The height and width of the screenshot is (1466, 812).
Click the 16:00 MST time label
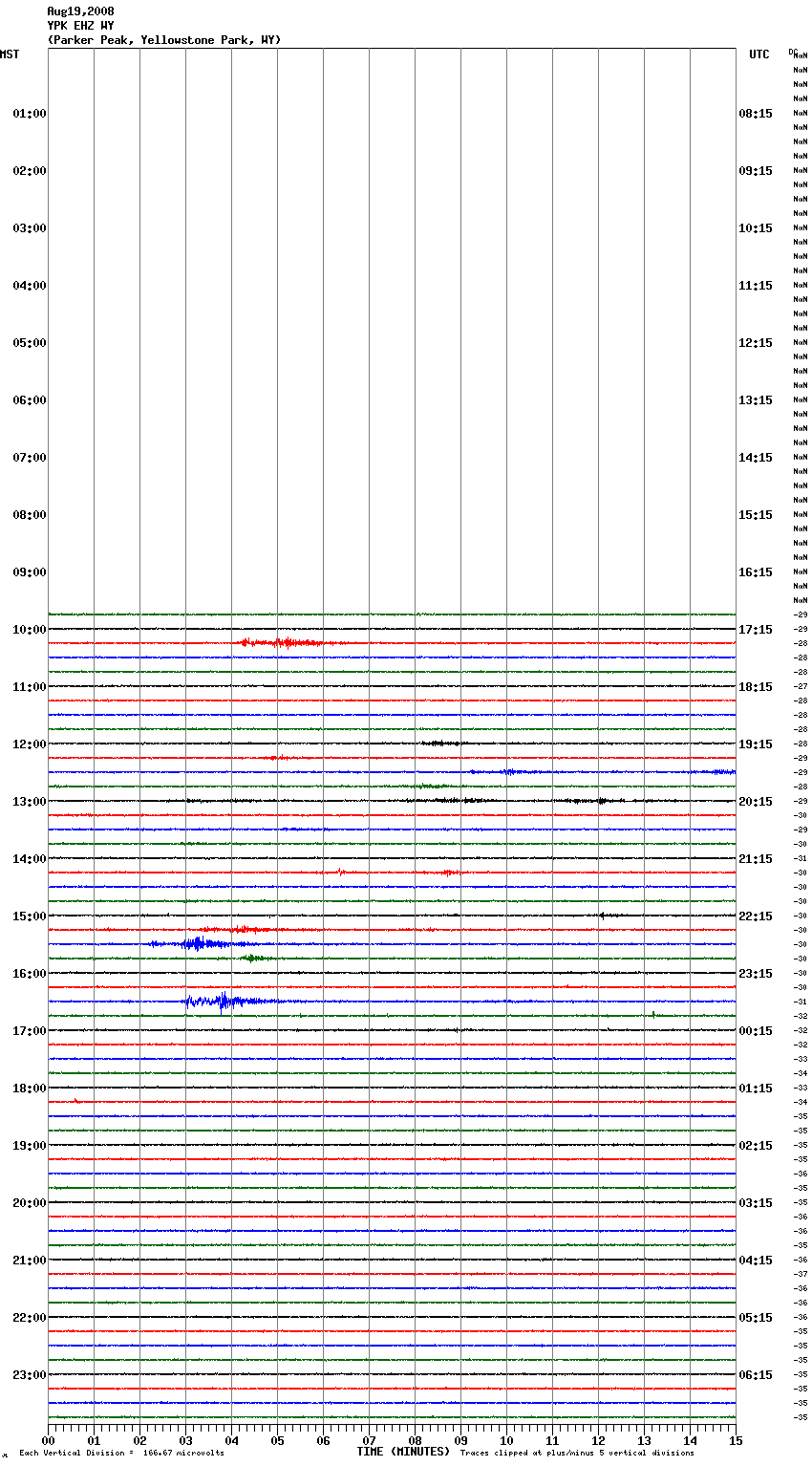tap(30, 974)
